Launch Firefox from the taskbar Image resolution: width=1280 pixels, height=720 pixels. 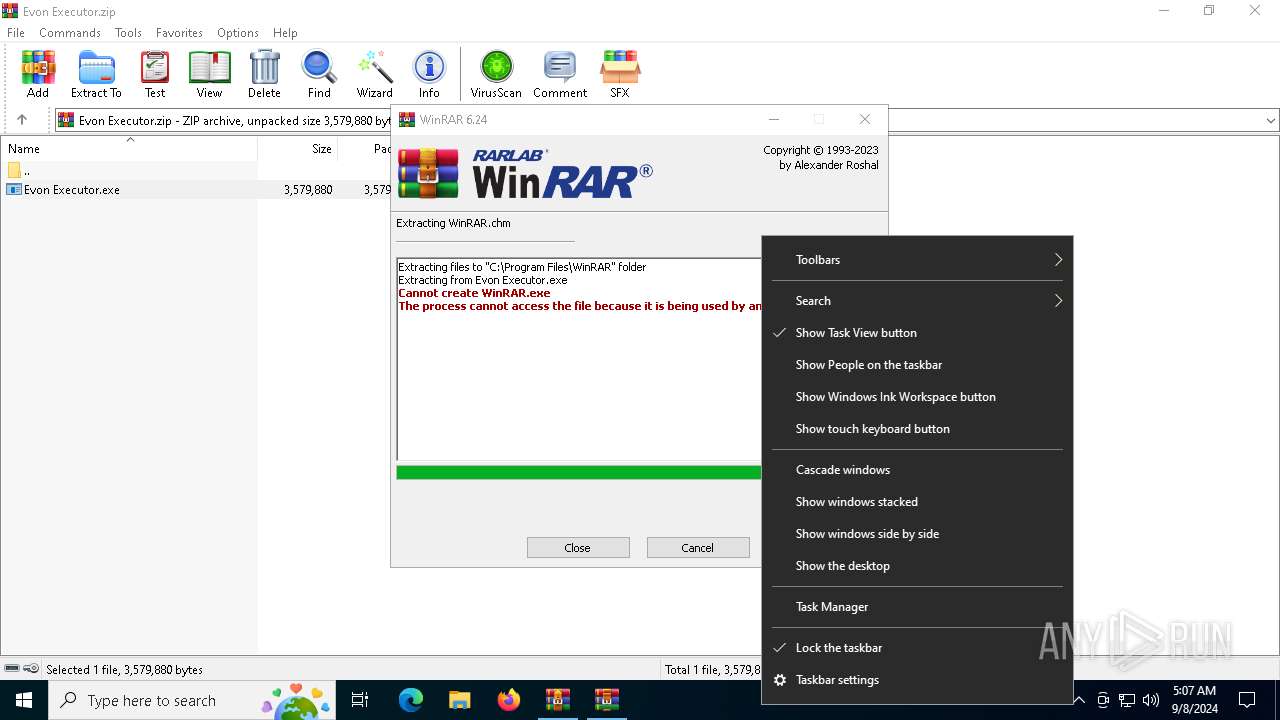tap(509, 700)
